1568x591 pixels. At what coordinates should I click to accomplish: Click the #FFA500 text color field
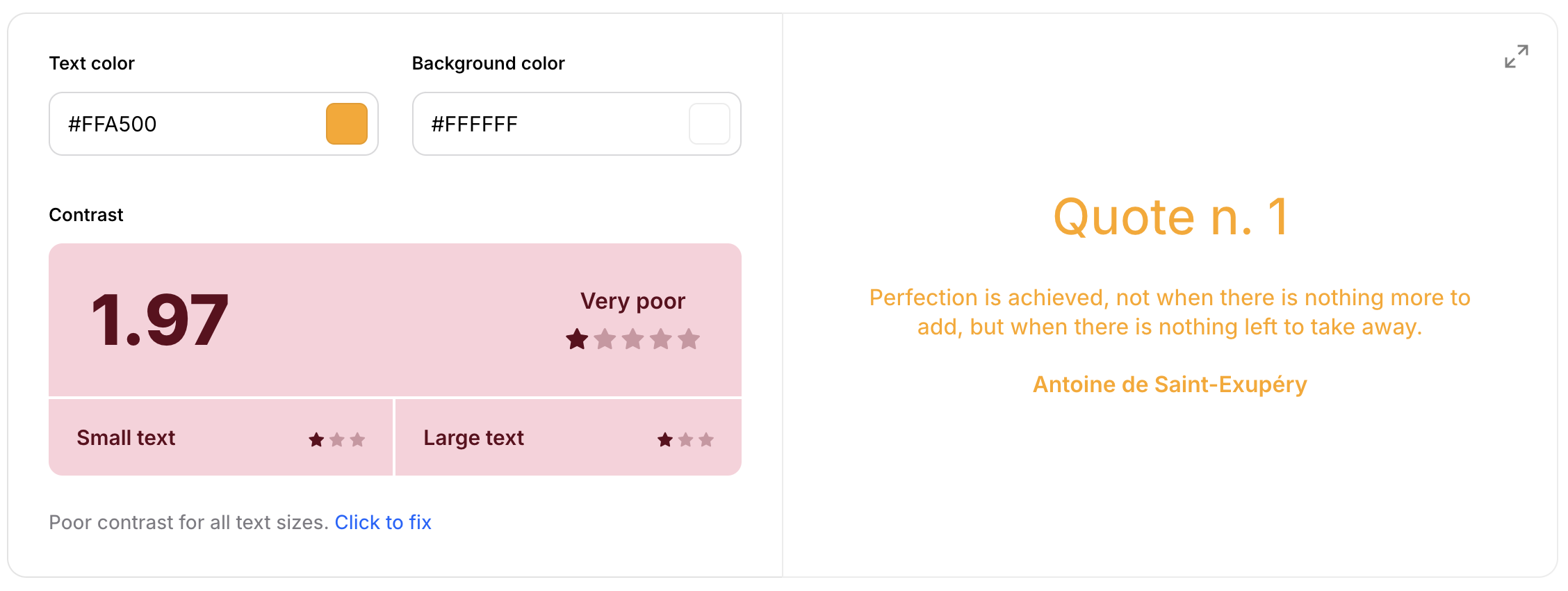[x=188, y=124]
